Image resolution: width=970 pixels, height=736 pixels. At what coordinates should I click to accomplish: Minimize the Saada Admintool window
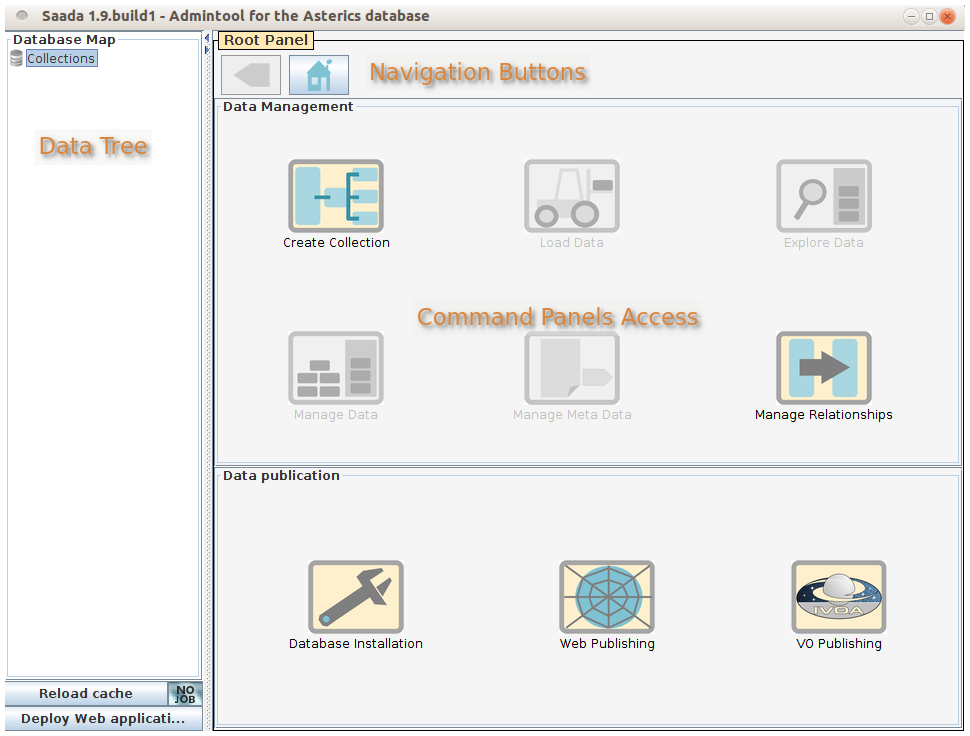click(911, 17)
